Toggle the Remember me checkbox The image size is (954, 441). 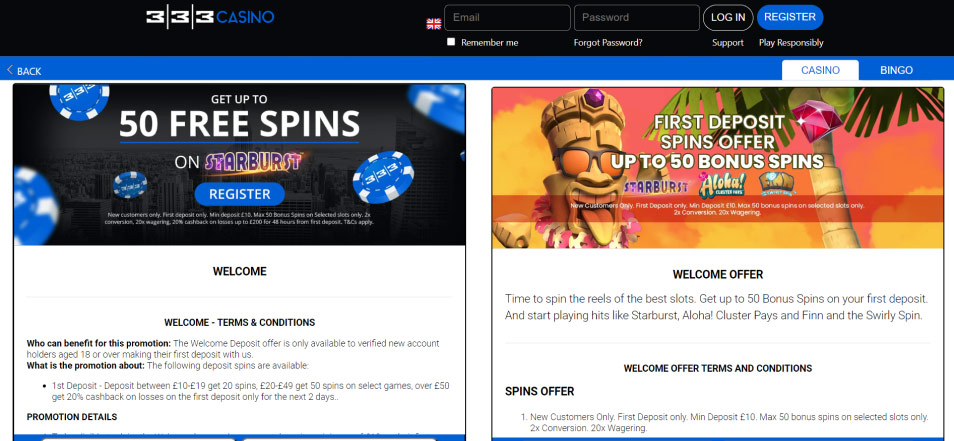[x=451, y=42]
